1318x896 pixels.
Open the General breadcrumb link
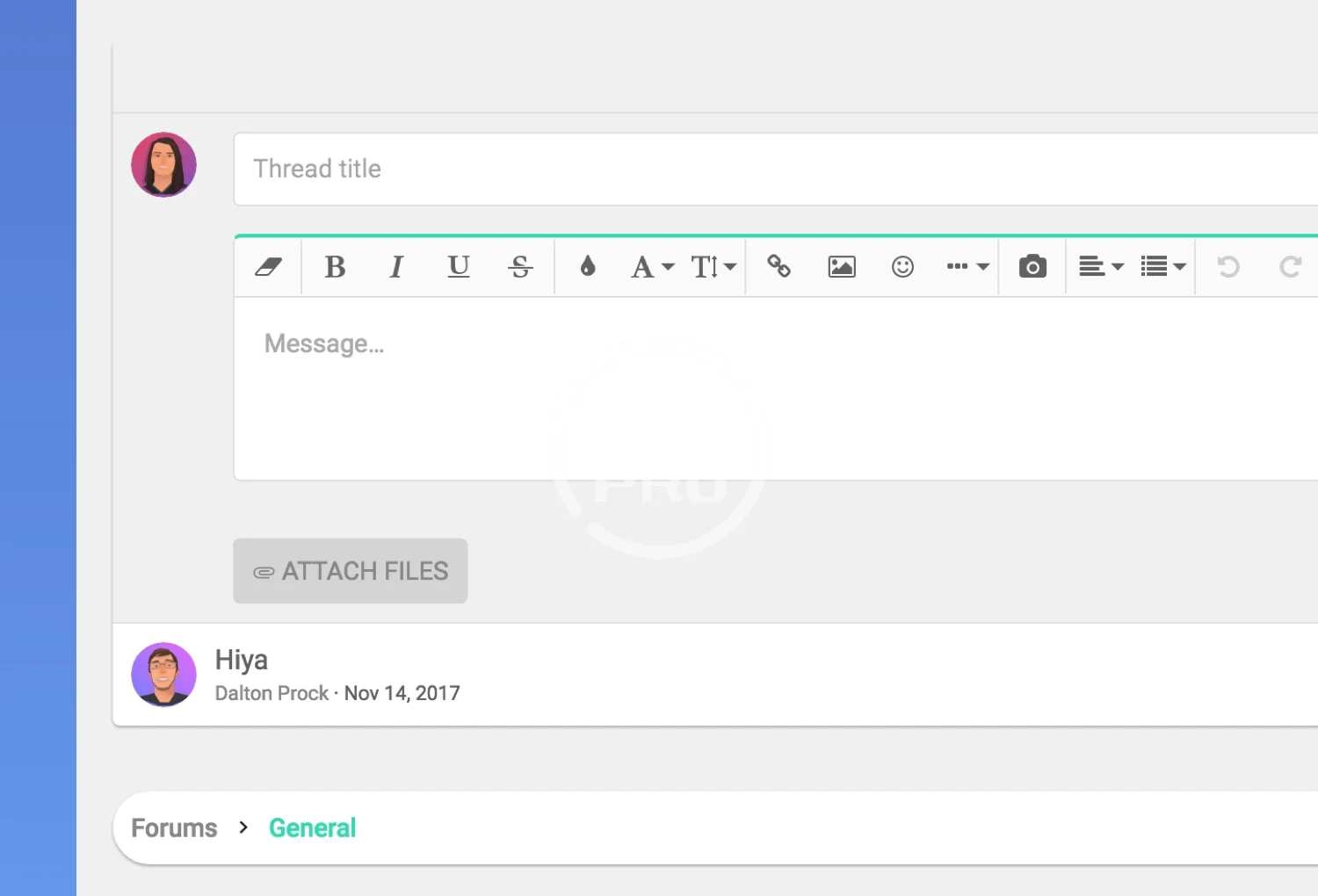click(x=312, y=828)
